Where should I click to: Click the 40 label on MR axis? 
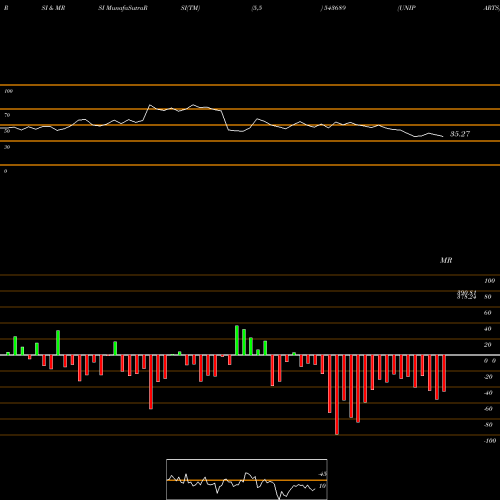click(x=488, y=329)
